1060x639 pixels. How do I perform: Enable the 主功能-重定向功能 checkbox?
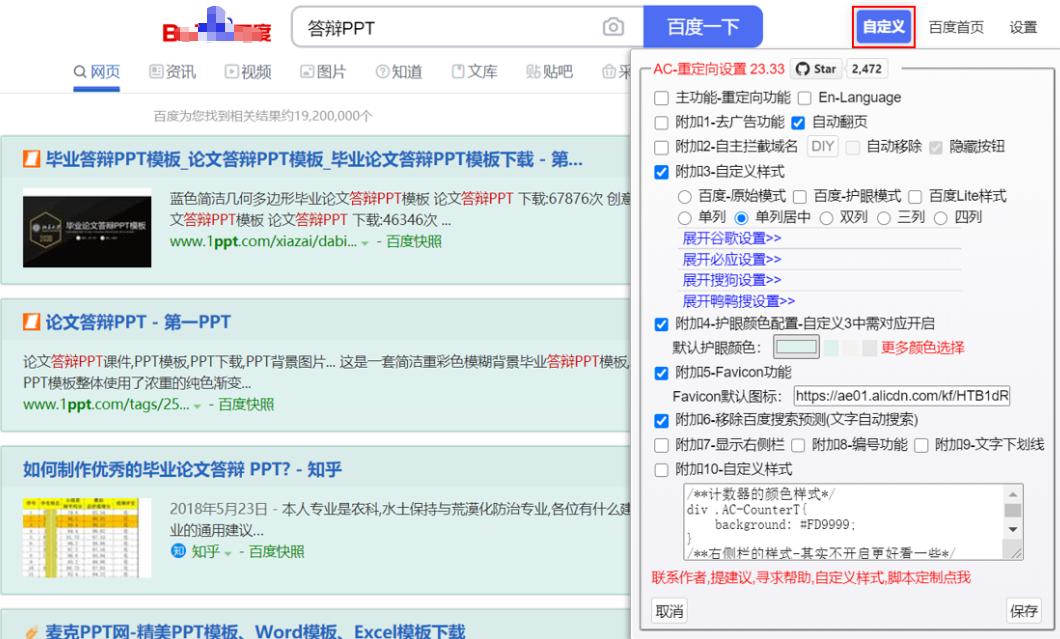point(659,97)
